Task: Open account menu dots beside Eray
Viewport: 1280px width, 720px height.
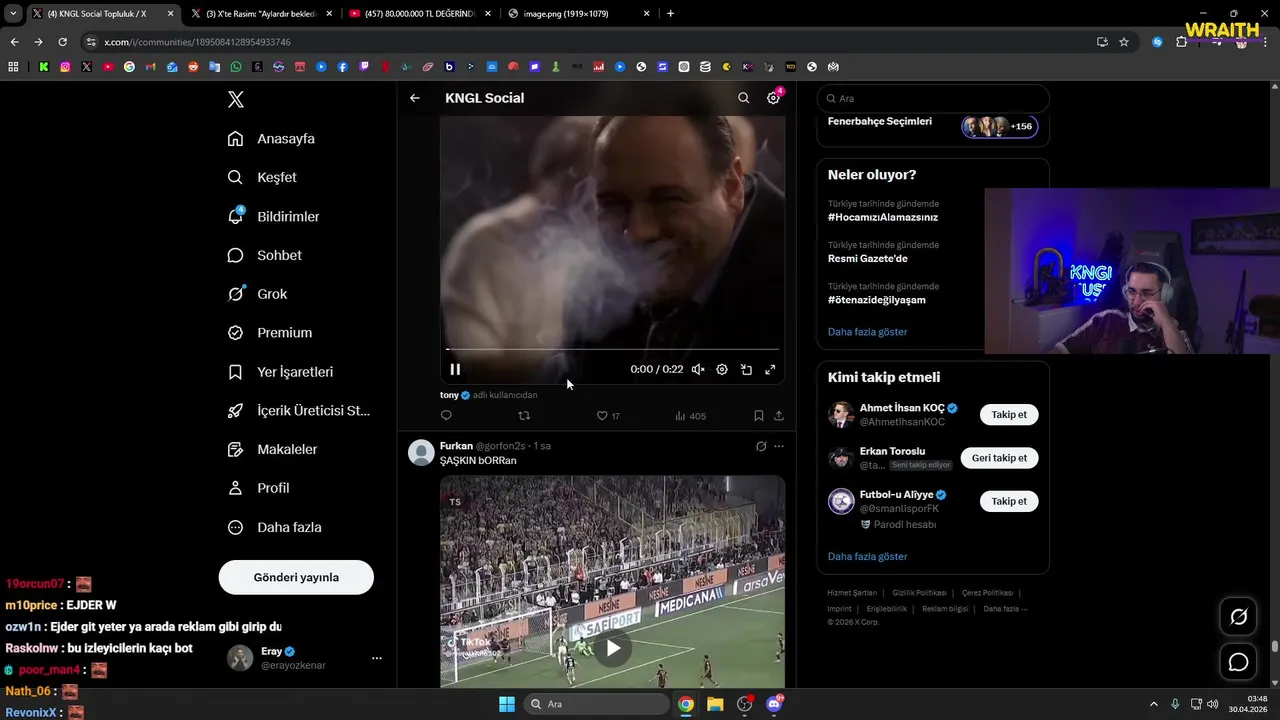Action: tap(377, 658)
